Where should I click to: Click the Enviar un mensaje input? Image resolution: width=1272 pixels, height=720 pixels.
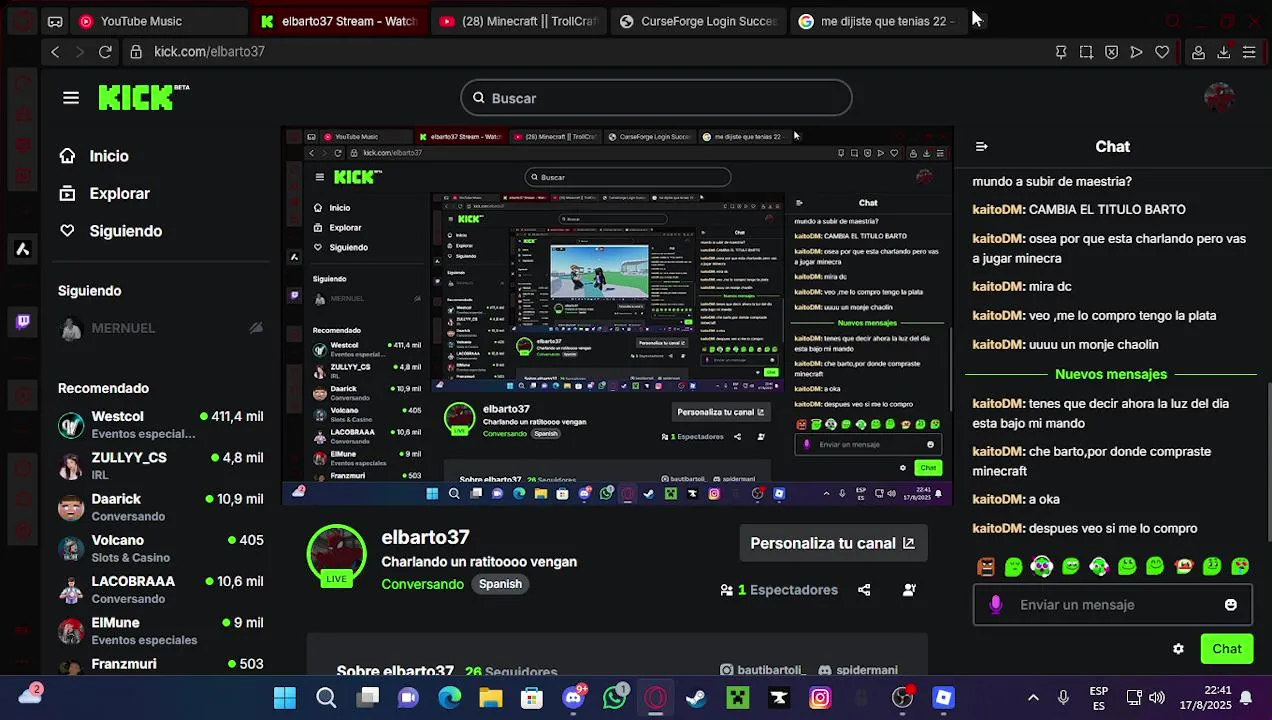pos(1112,605)
